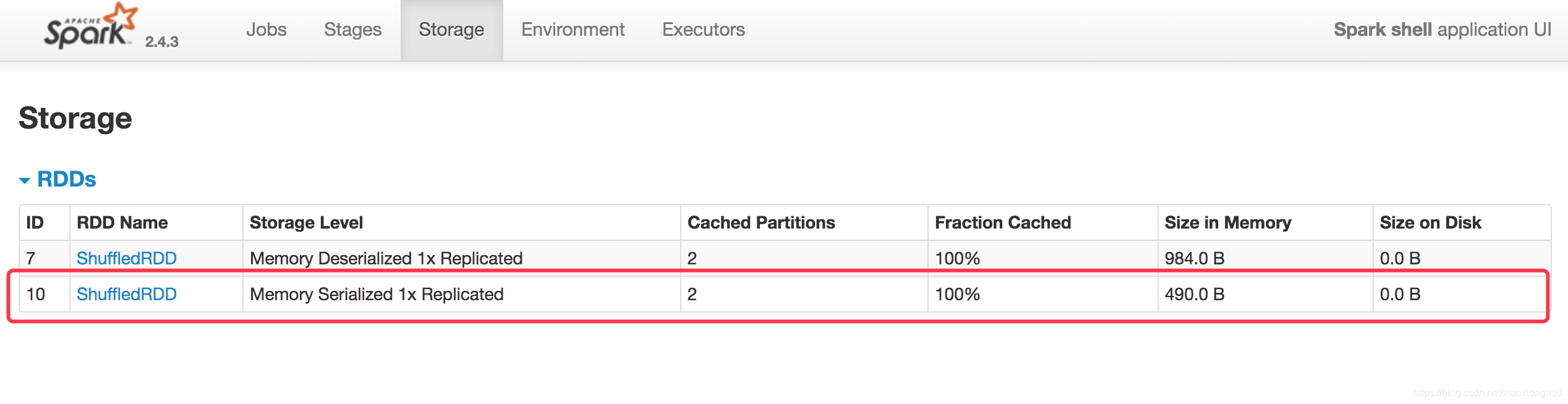Viewport: 1568px width, 404px height.
Task: Go to the Environment tab
Action: click(x=573, y=30)
